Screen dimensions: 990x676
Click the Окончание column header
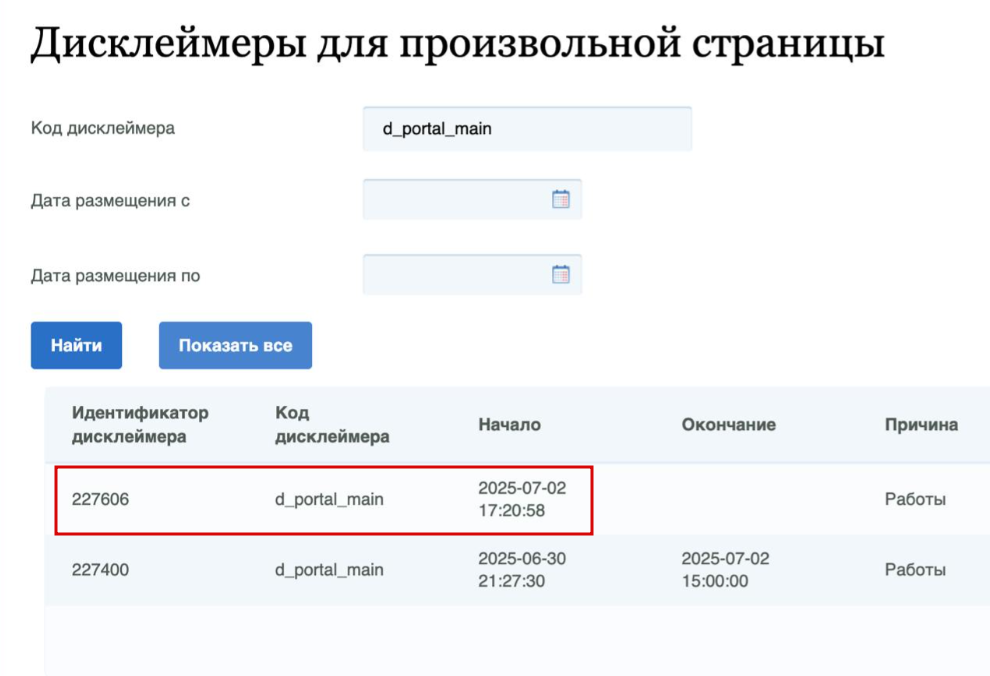729,425
